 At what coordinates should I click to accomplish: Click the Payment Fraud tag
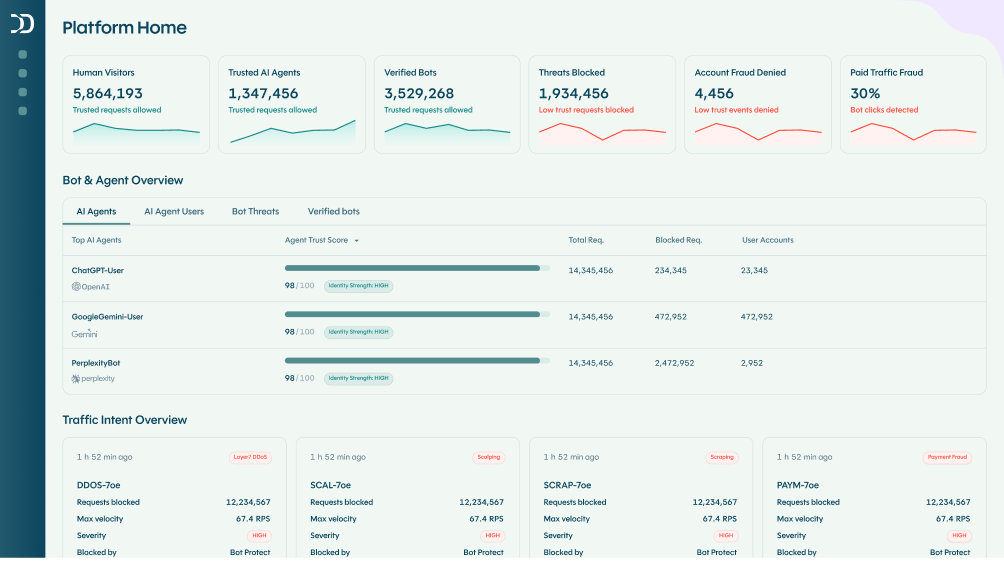tap(948, 457)
